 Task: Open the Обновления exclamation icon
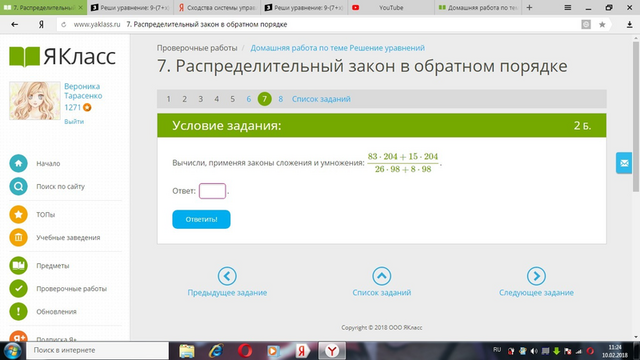click(18, 311)
